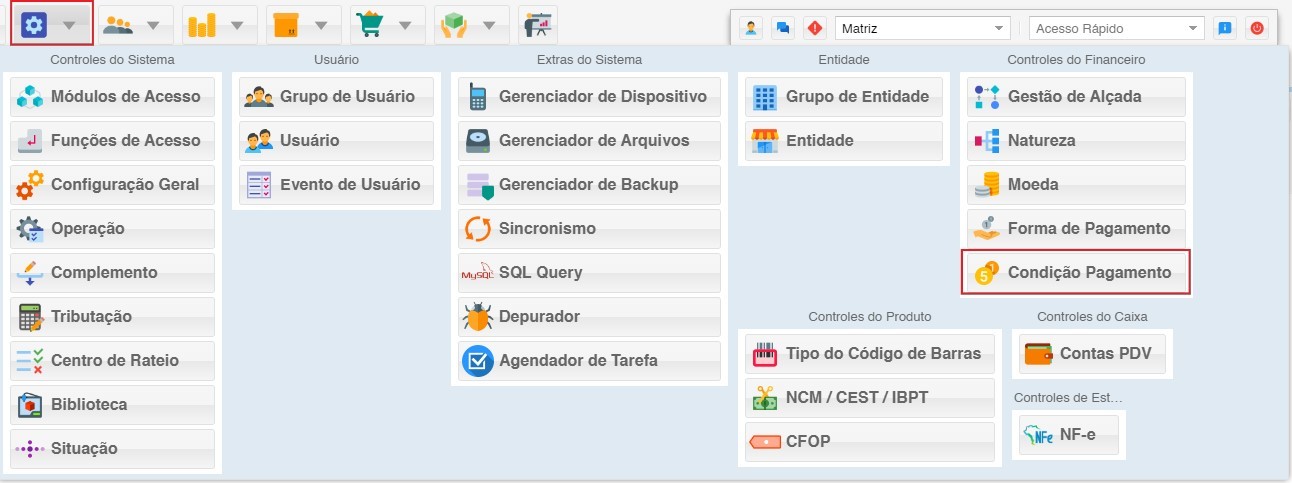Viewport: 1292px width, 483px height.
Task: Open the gear system settings menu
Action: 52,24
